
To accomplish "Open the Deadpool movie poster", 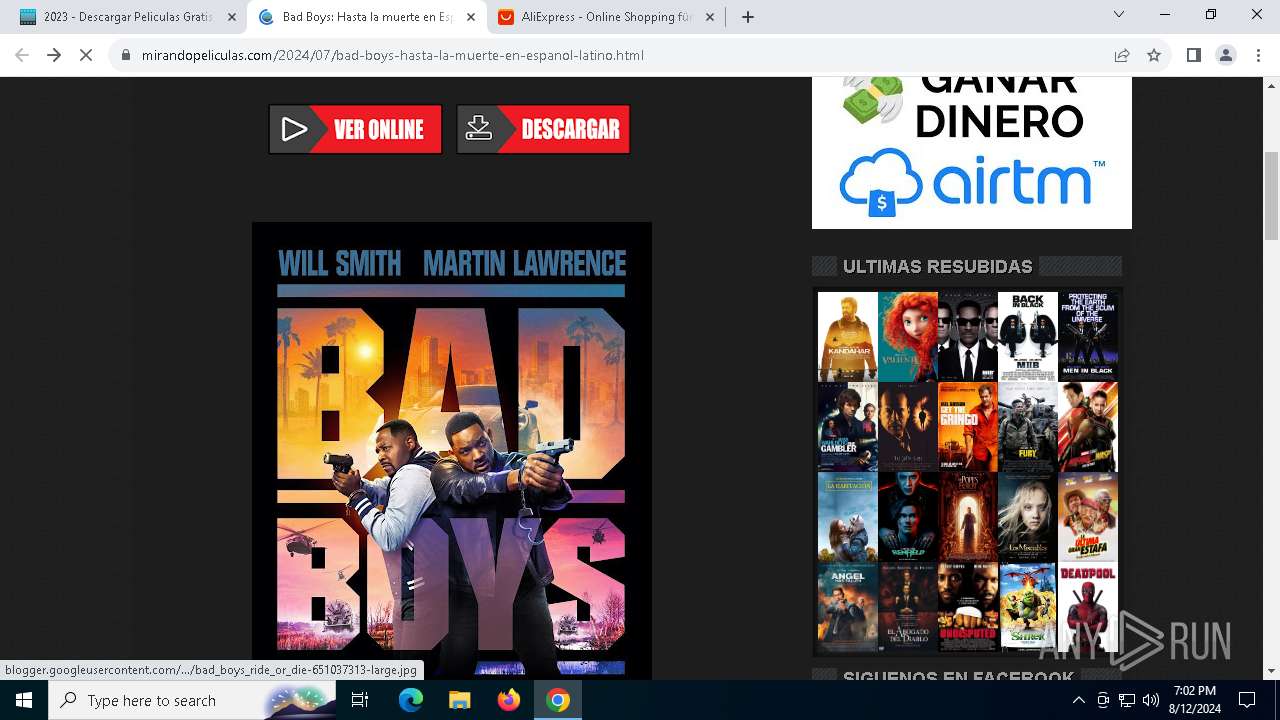I will tap(1088, 607).
